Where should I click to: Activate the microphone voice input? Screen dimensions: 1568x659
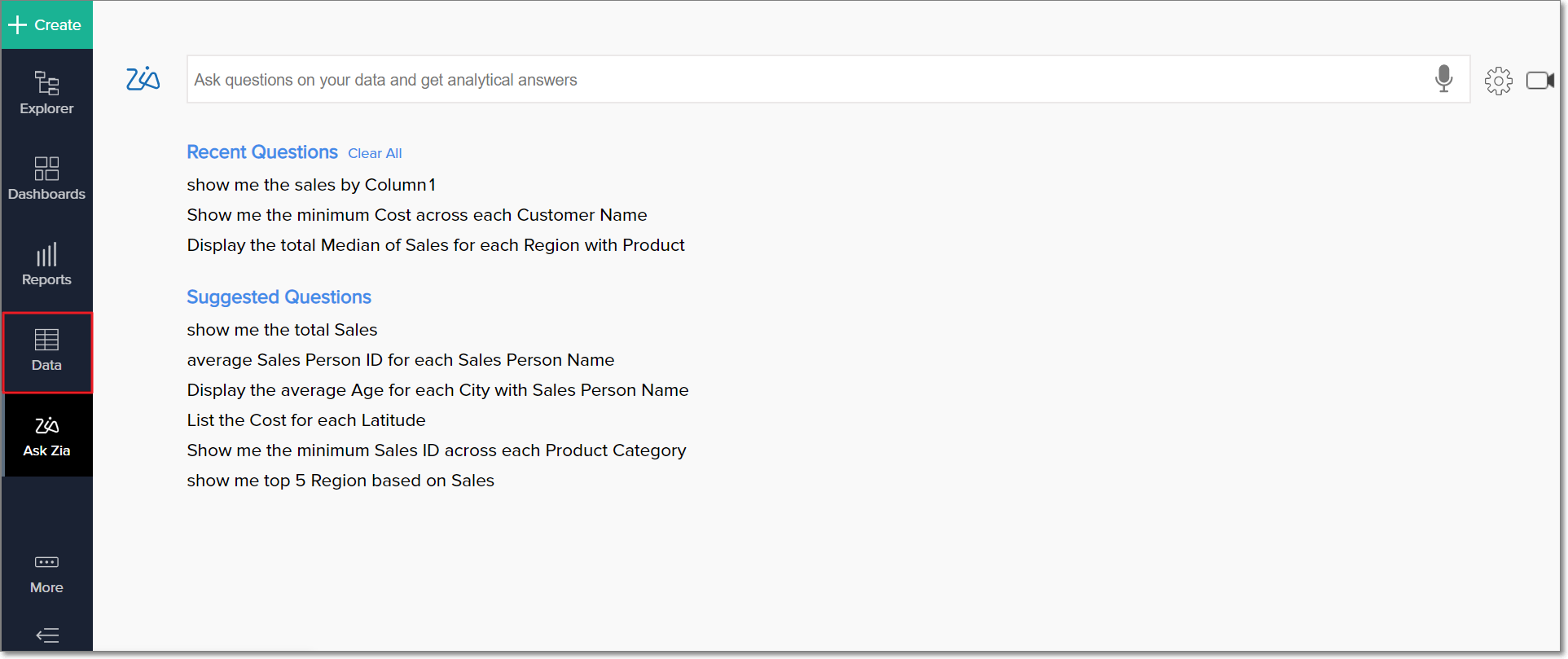tap(1443, 79)
